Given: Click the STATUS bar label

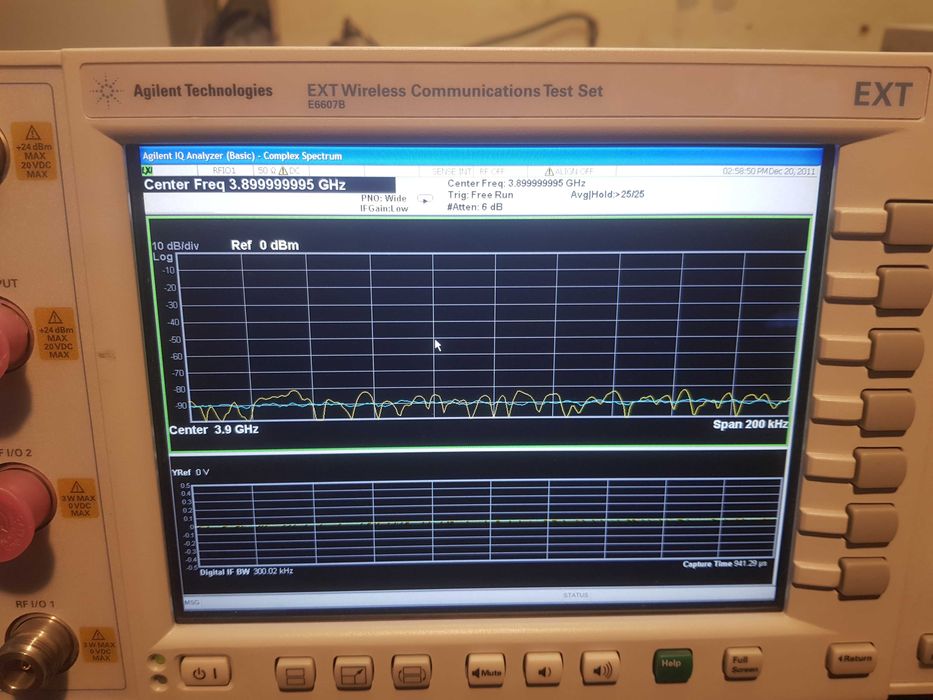Looking at the screenshot, I should click(x=575, y=595).
